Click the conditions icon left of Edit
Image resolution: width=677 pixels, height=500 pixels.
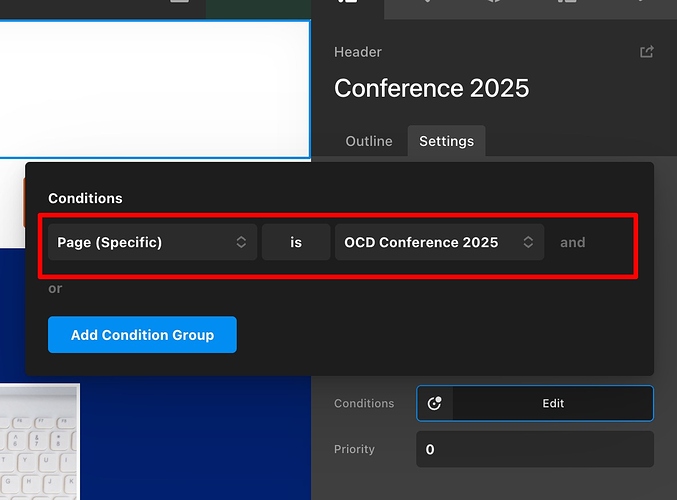[x=435, y=403]
